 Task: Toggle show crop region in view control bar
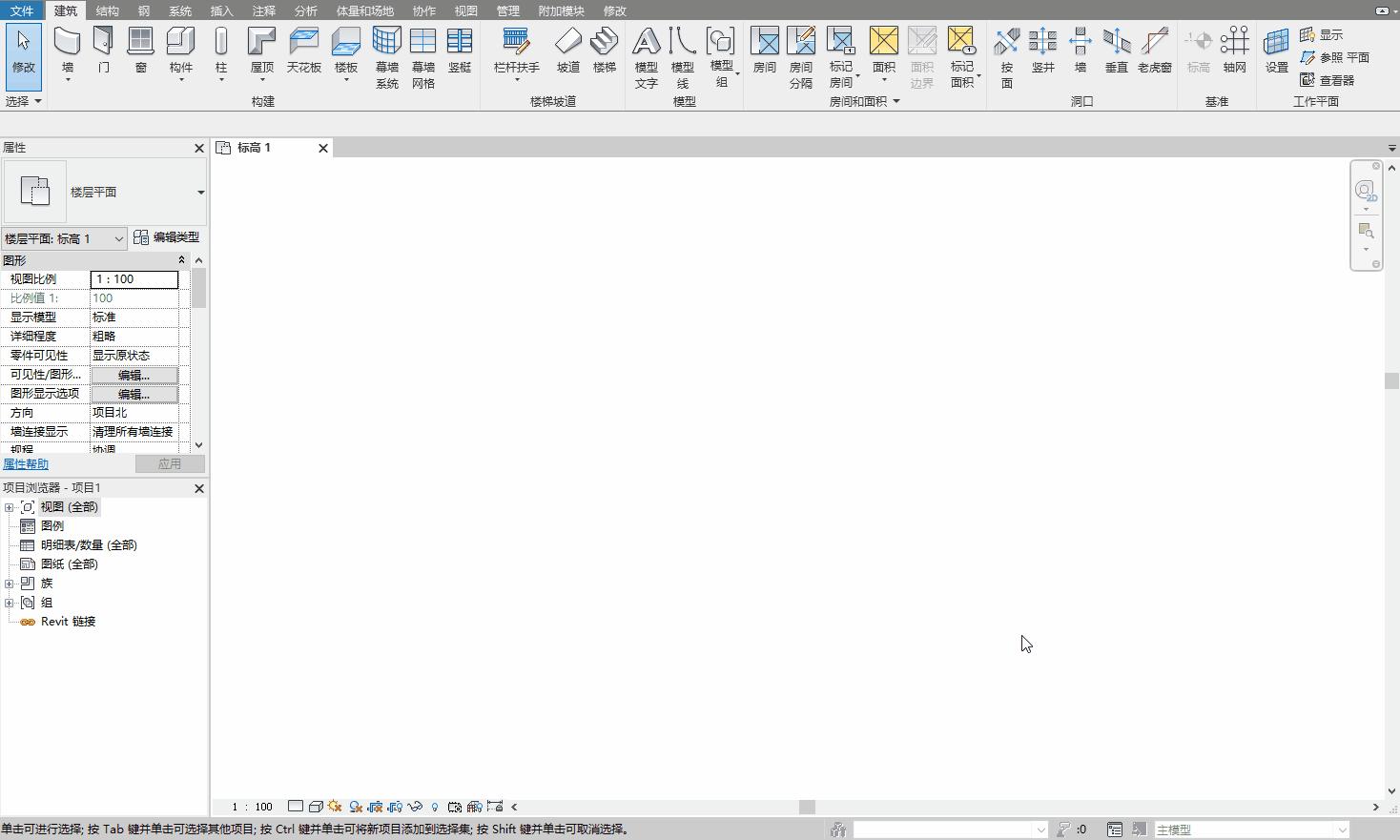(x=395, y=807)
